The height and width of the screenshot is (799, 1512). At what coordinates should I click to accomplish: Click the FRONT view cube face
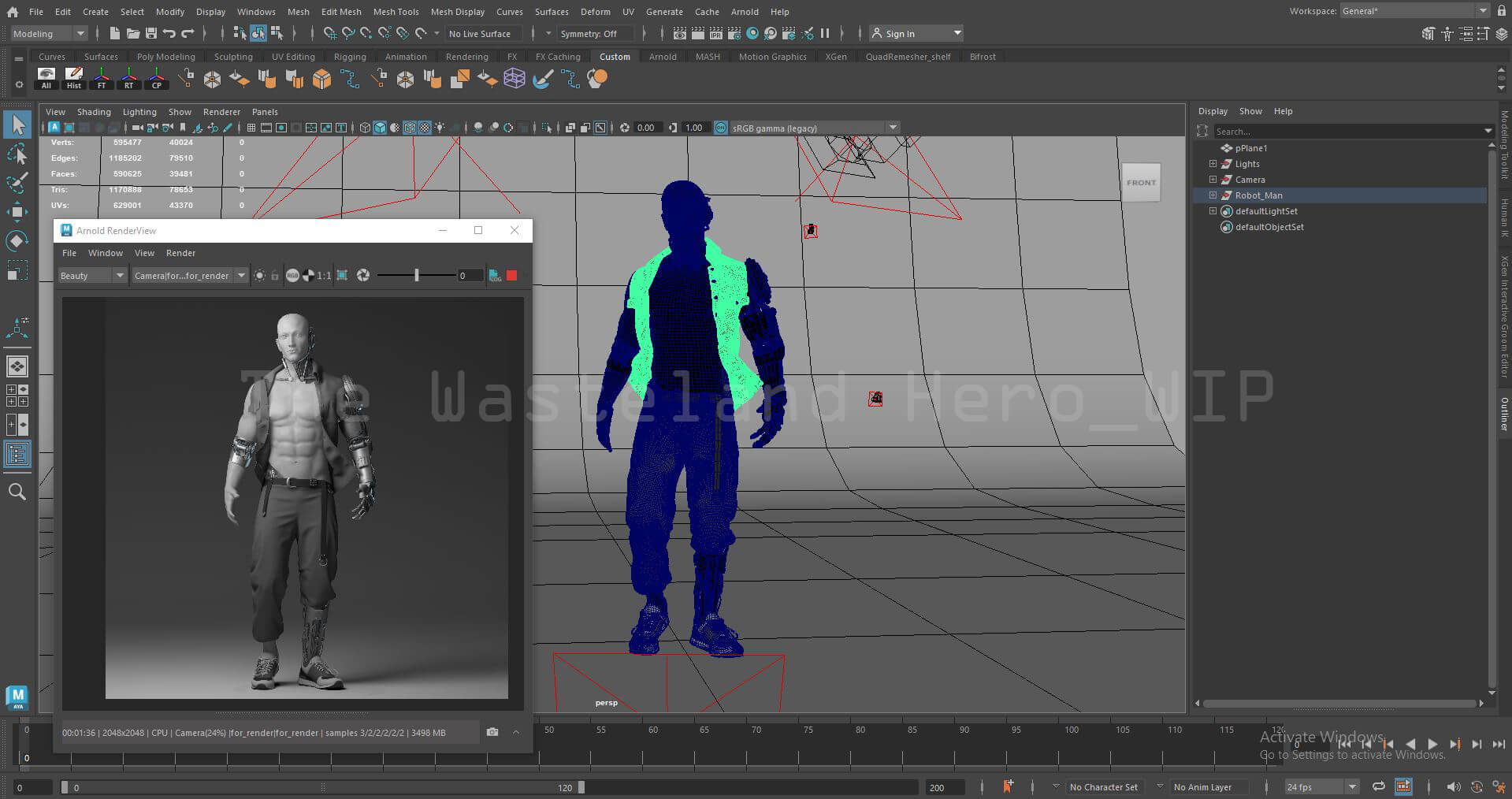pos(1141,182)
